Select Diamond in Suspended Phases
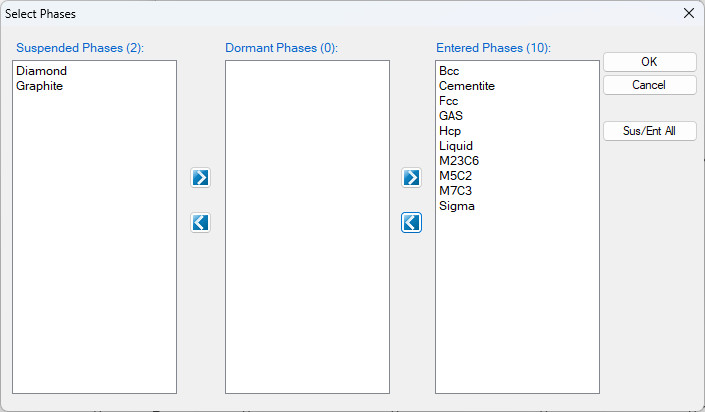 tap(41, 71)
